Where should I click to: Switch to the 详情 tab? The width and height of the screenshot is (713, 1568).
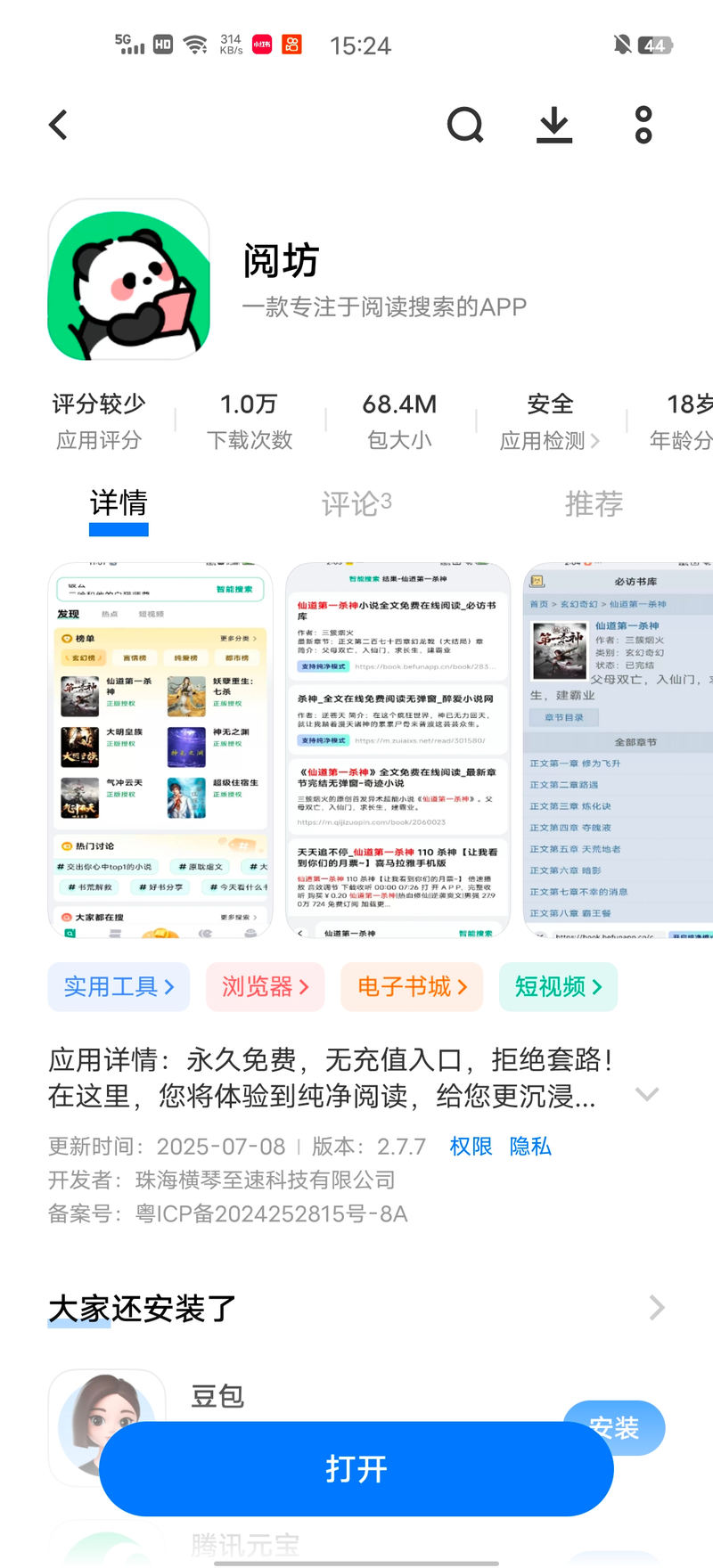119,504
